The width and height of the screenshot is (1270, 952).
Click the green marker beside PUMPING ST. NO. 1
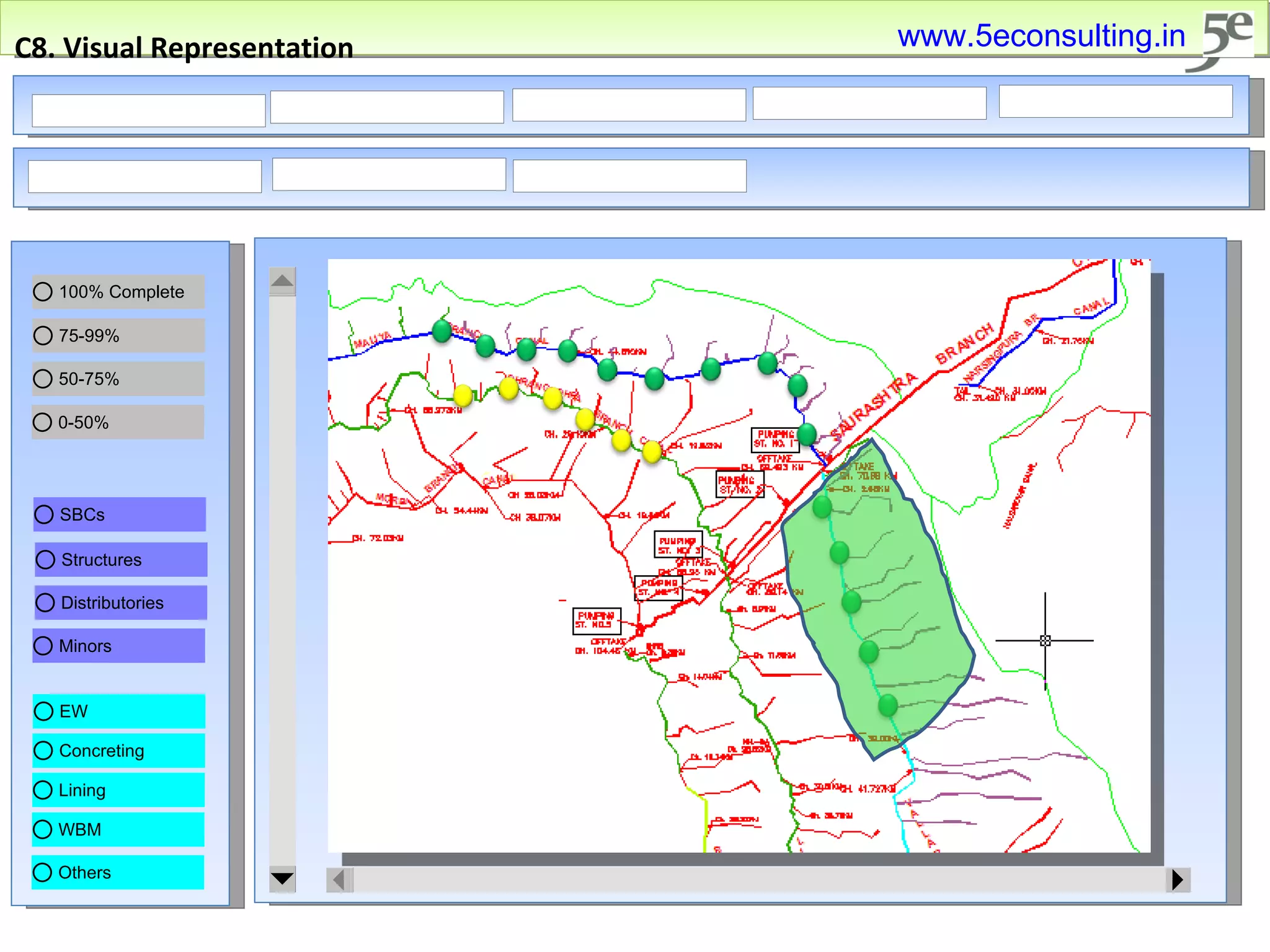pyautogui.click(x=807, y=434)
